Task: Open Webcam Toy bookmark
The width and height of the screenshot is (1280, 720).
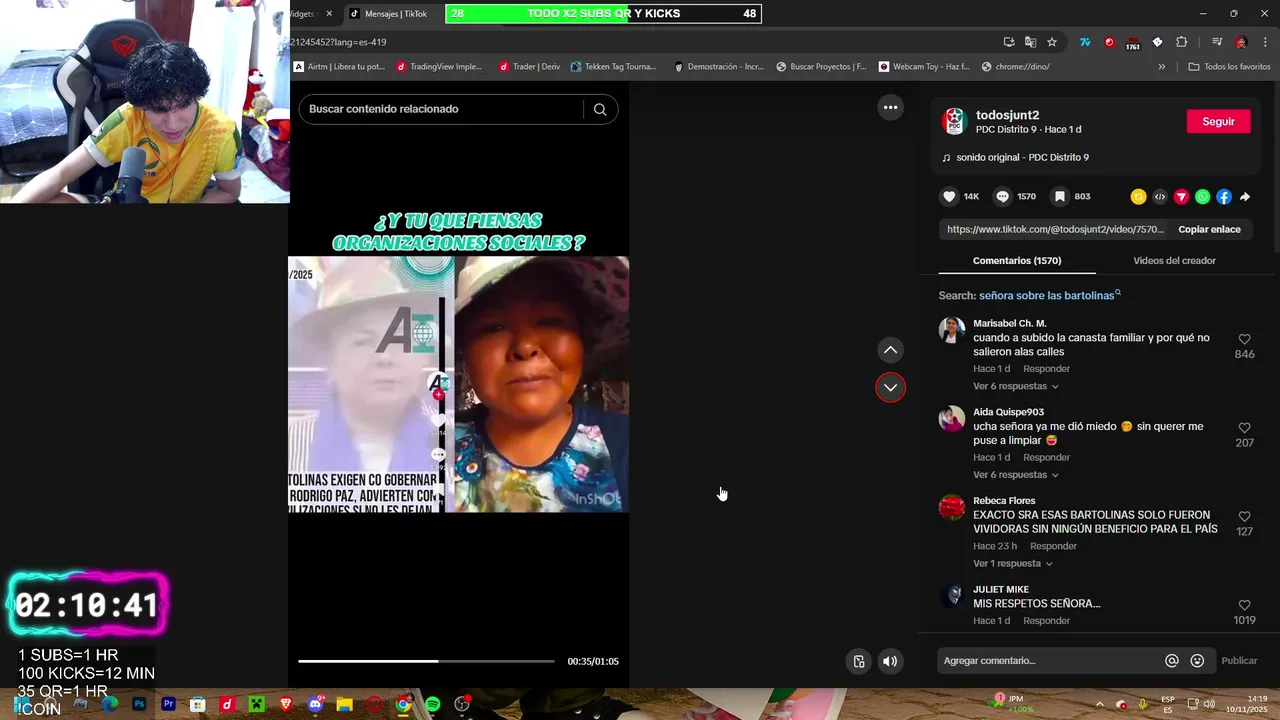Action: click(924, 67)
